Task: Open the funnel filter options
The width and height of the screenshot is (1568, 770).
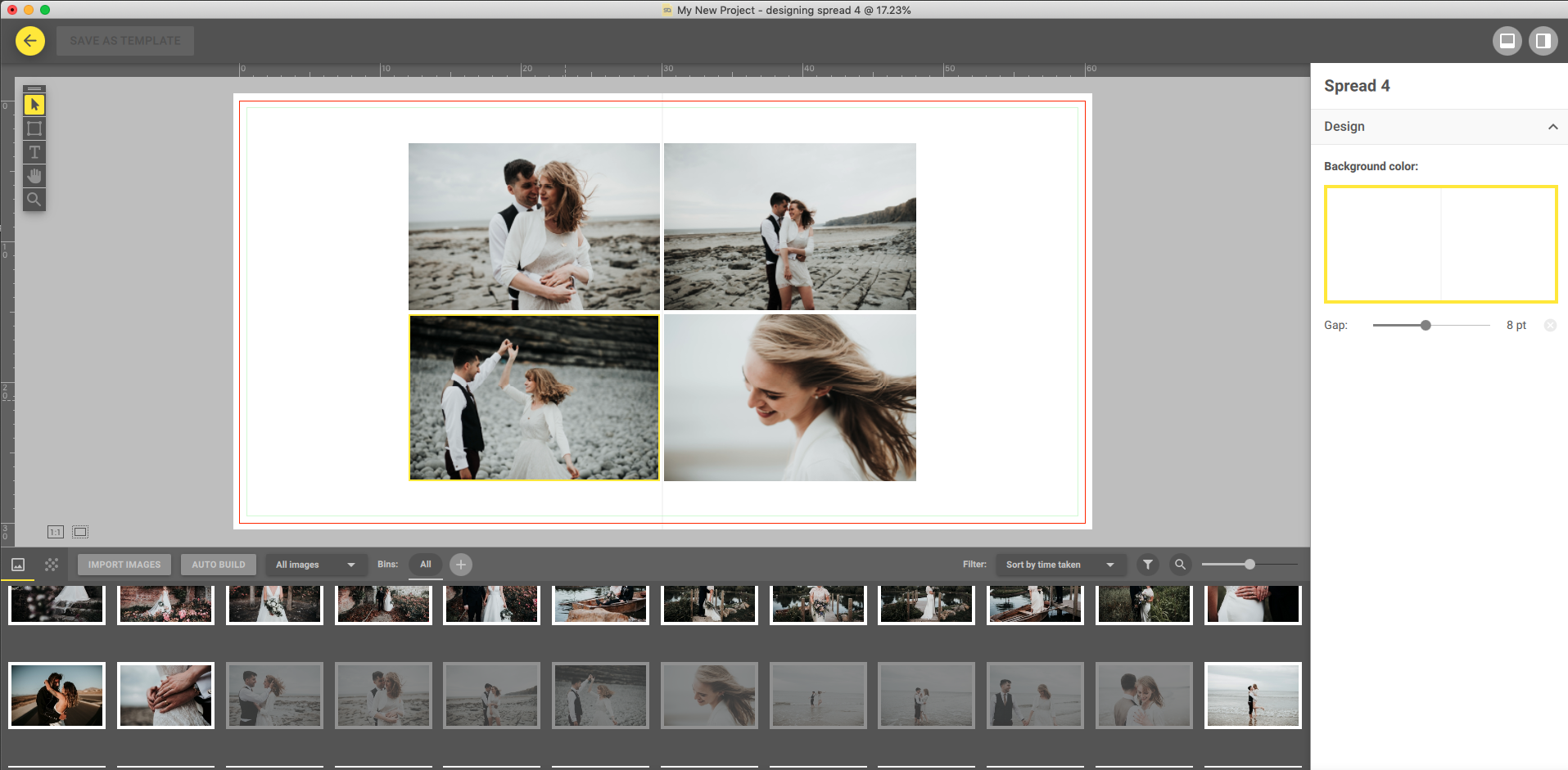Action: [x=1148, y=565]
